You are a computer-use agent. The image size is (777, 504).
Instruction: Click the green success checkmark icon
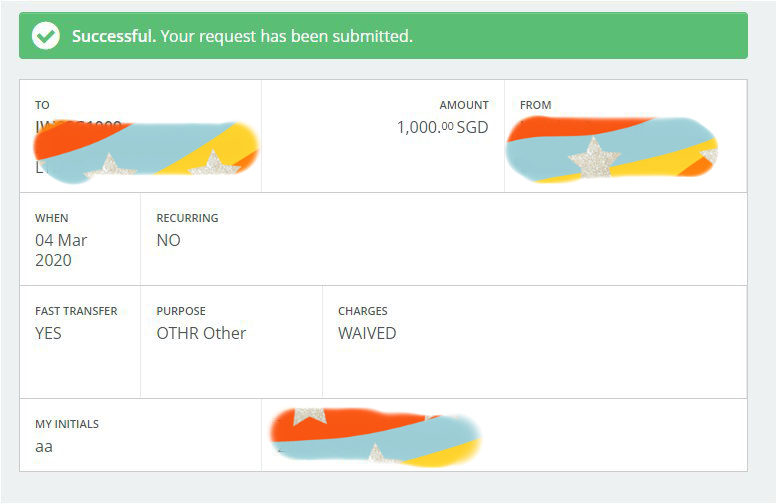[x=45, y=36]
